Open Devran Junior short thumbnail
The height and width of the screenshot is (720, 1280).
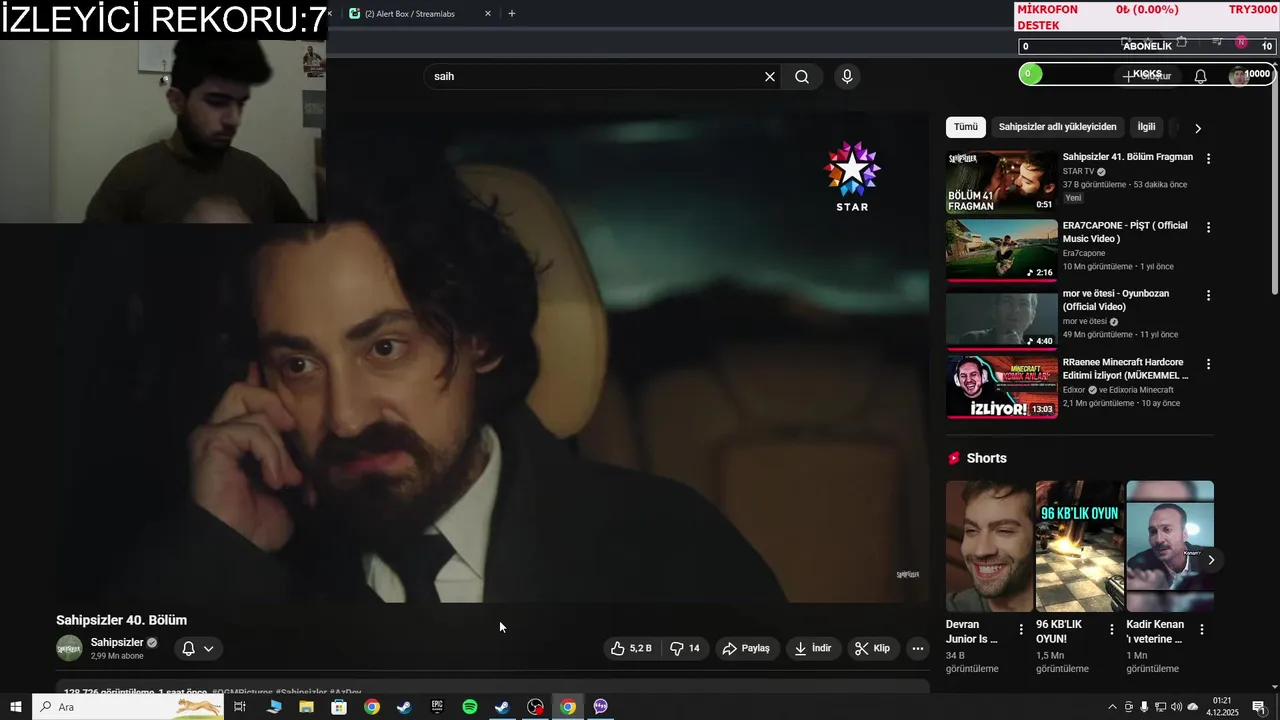[x=990, y=546]
